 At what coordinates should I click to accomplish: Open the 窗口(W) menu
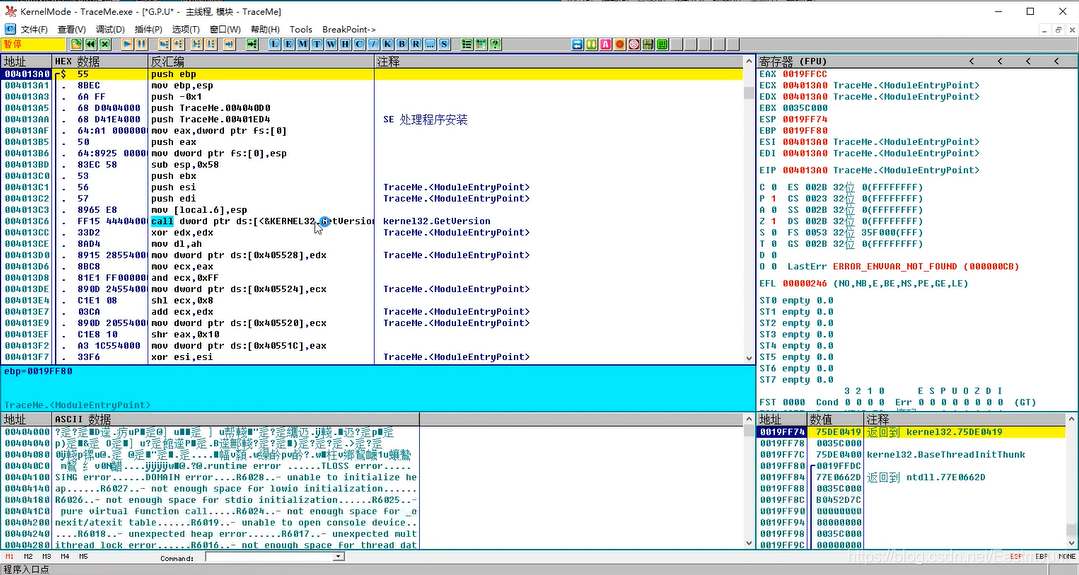click(x=225, y=29)
